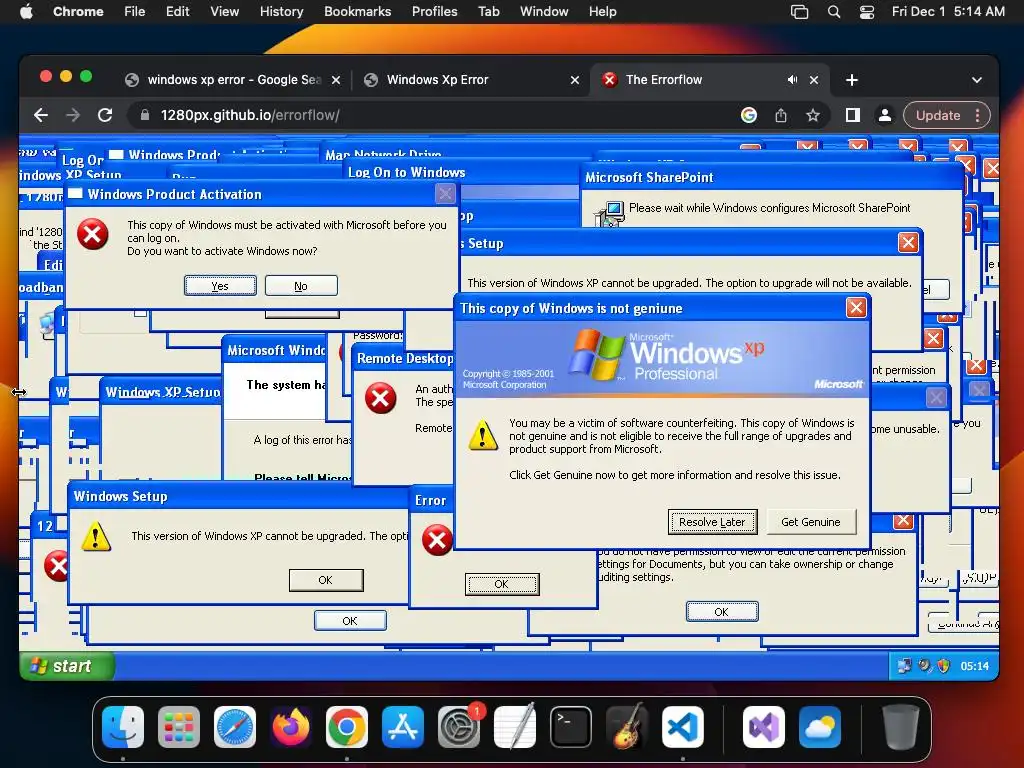The image size is (1024, 768).
Task: Close the 'windows xp error - Google Search' tab
Action: [336, 80]
